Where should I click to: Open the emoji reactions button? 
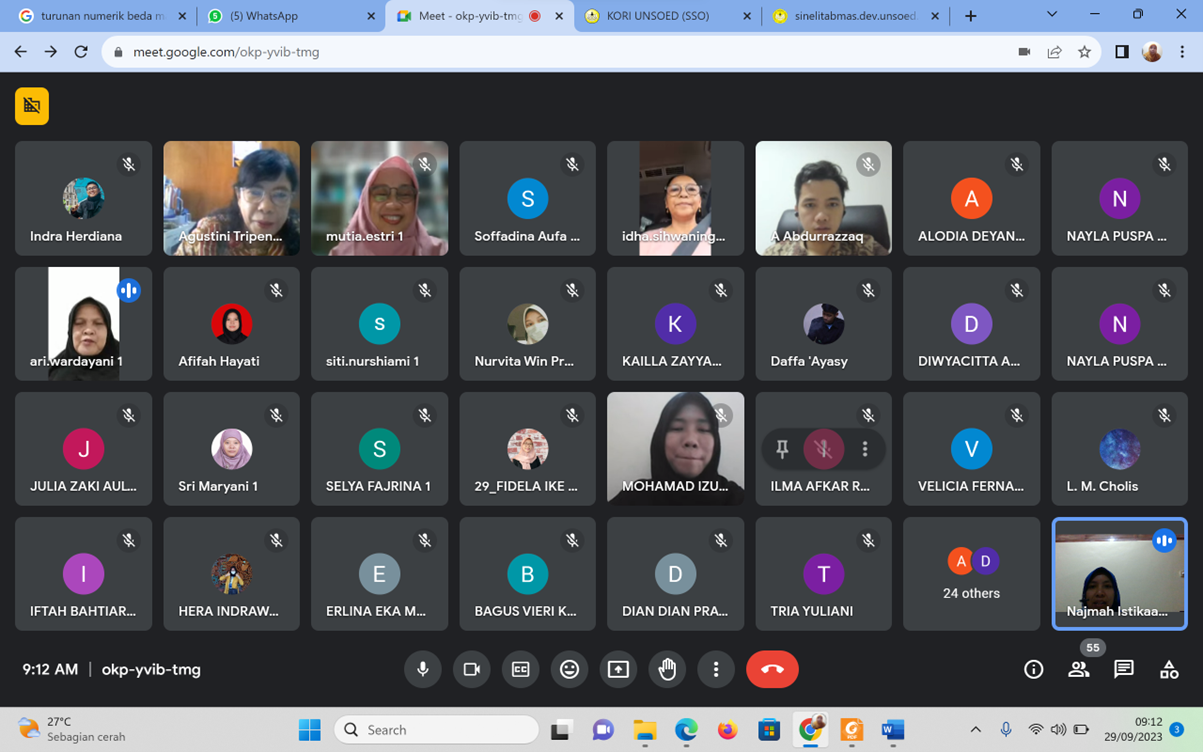pyautogui.click(x=569, y=669)
